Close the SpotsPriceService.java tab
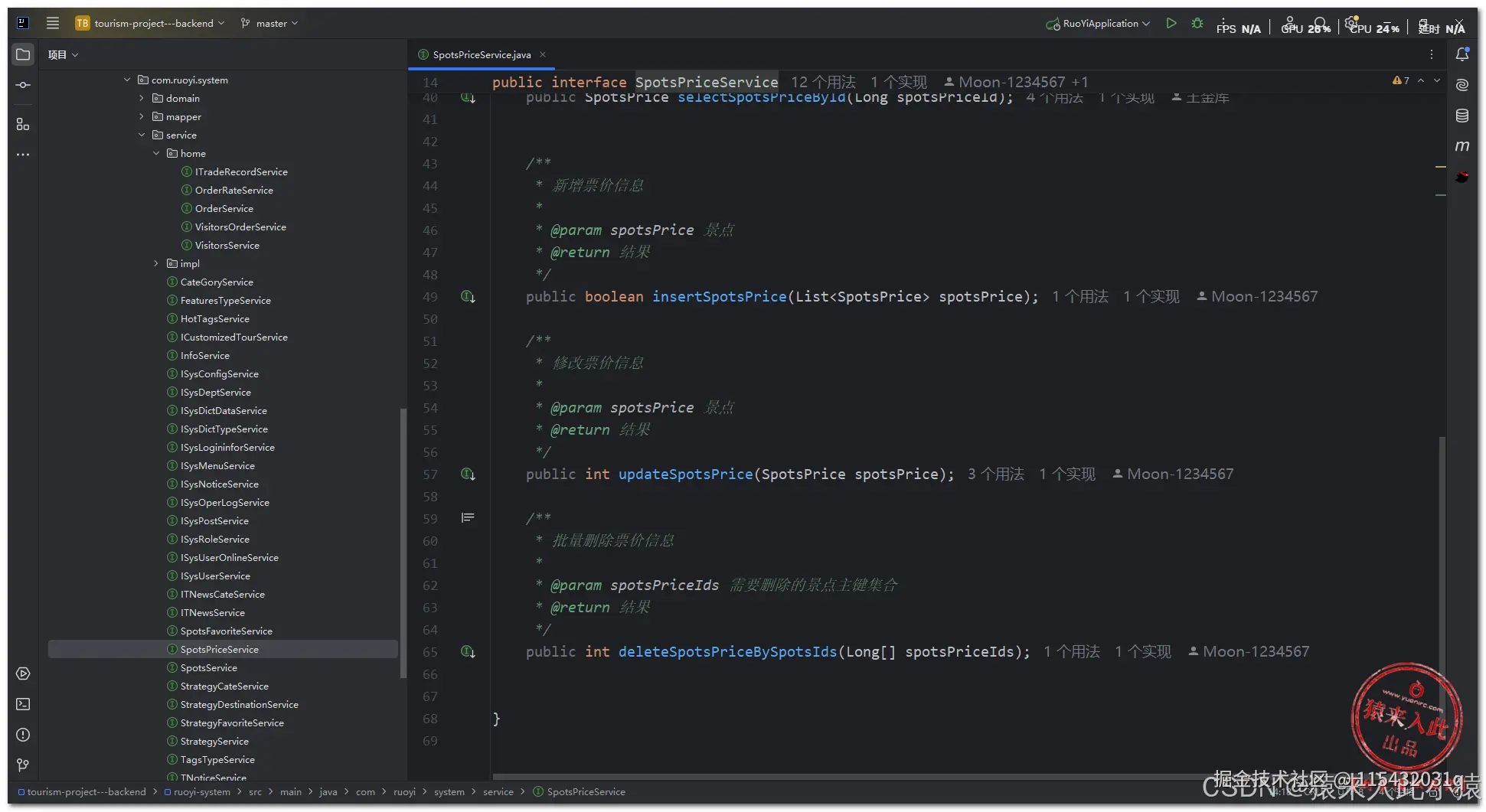1486x812 pixels. [543, 54]
